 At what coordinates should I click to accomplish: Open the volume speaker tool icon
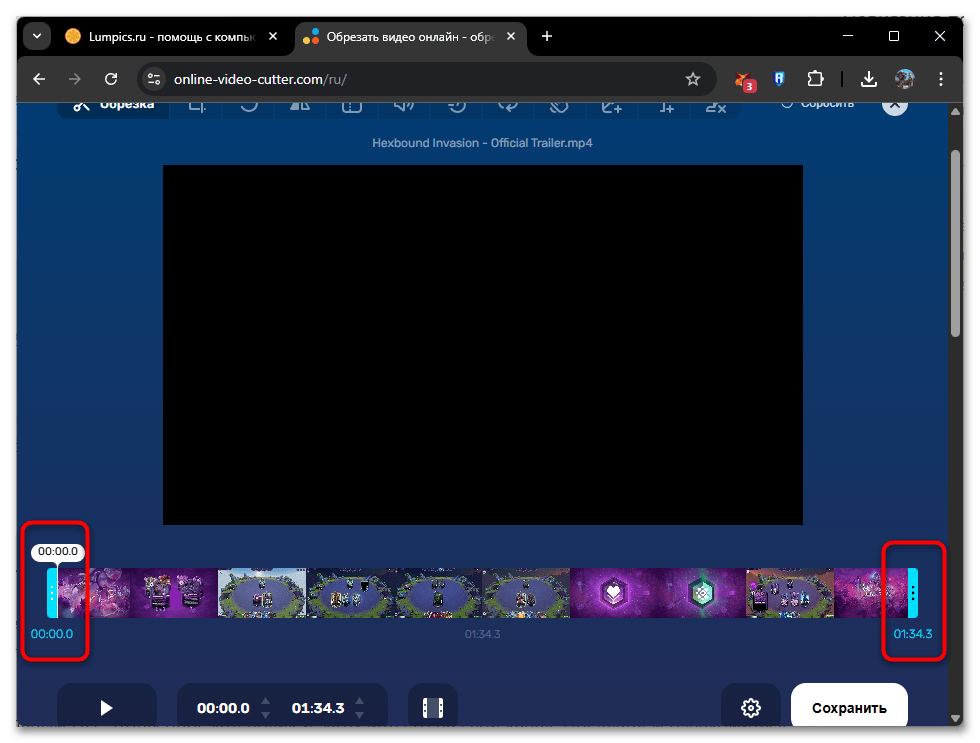404,106
